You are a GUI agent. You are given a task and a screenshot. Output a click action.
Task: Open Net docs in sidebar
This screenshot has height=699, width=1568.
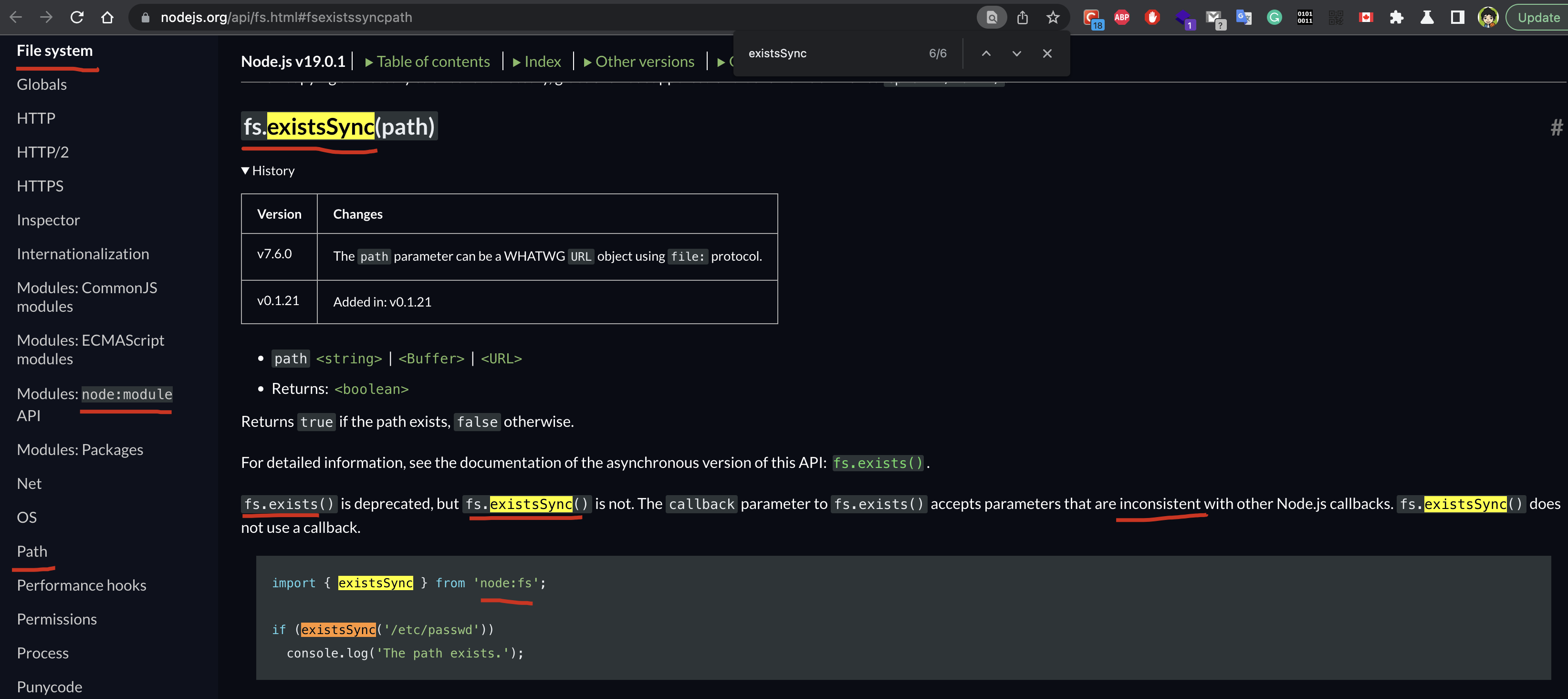(29, 484)
